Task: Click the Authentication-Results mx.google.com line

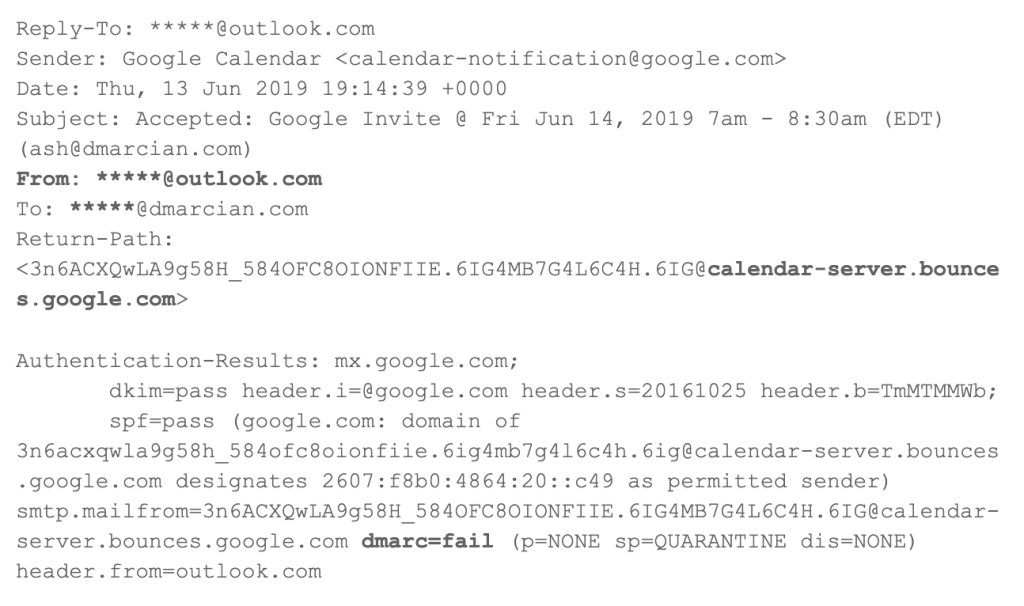Action: click(267, 361)
